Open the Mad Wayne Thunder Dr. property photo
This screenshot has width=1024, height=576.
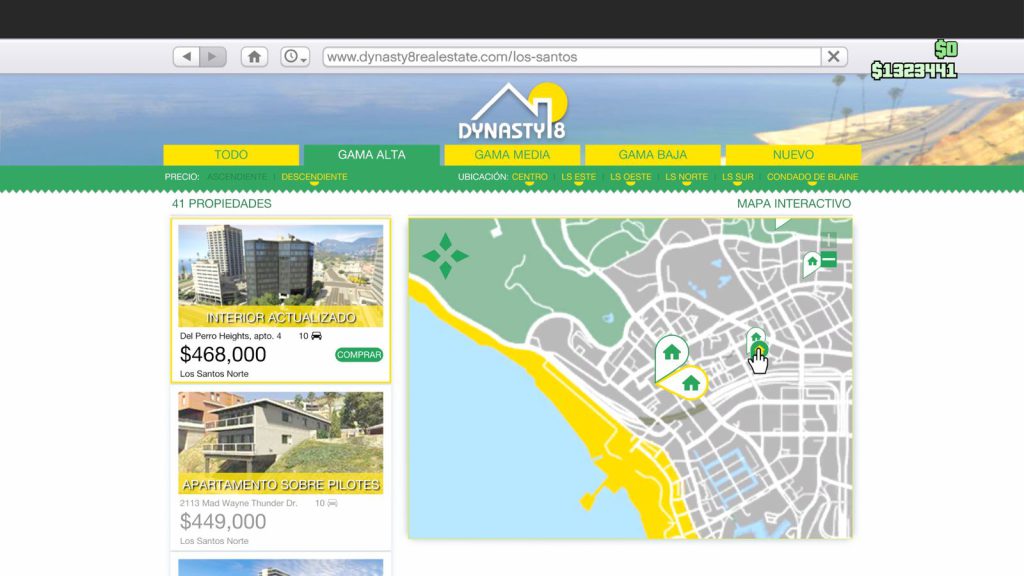tap(281, 443)
